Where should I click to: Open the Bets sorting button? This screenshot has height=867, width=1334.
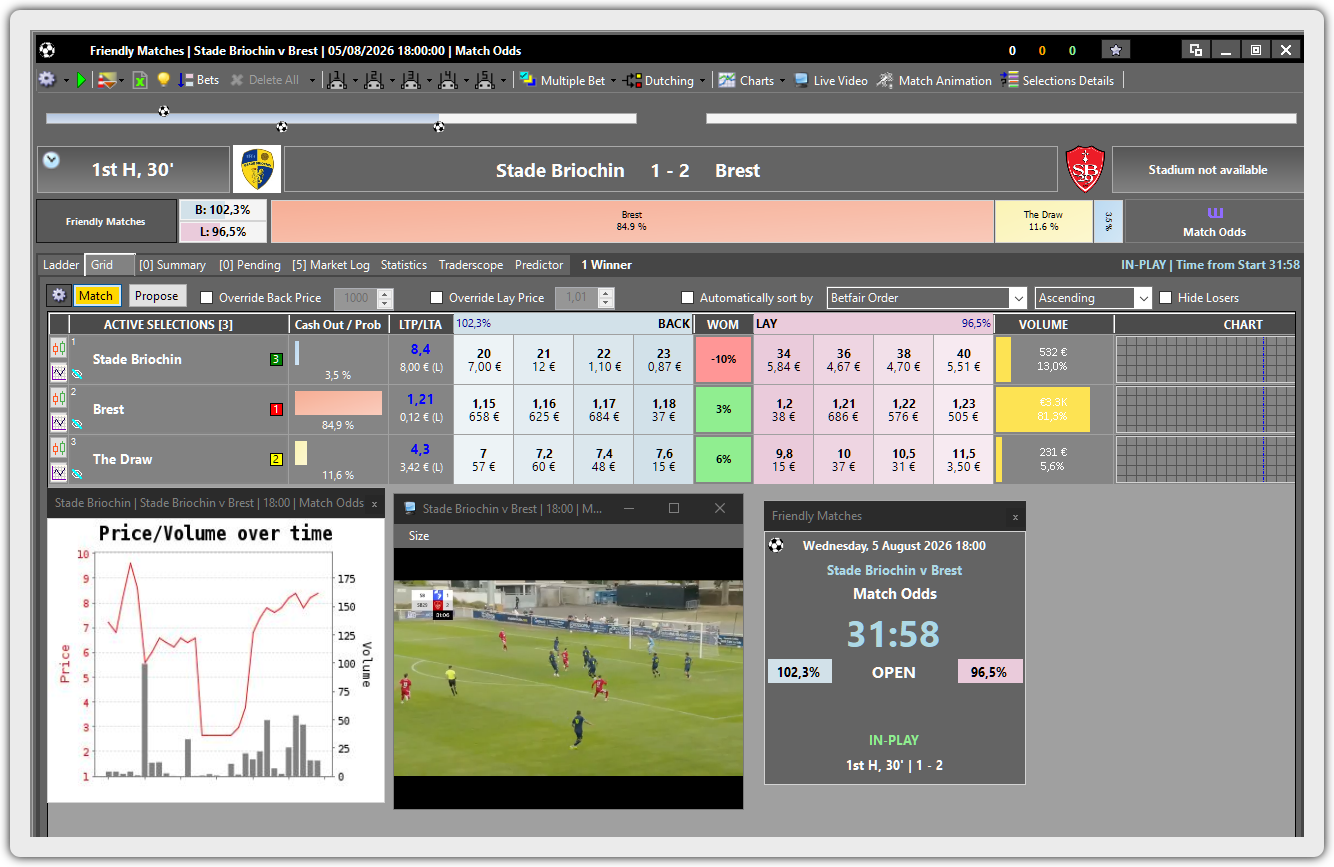[199, 80]
